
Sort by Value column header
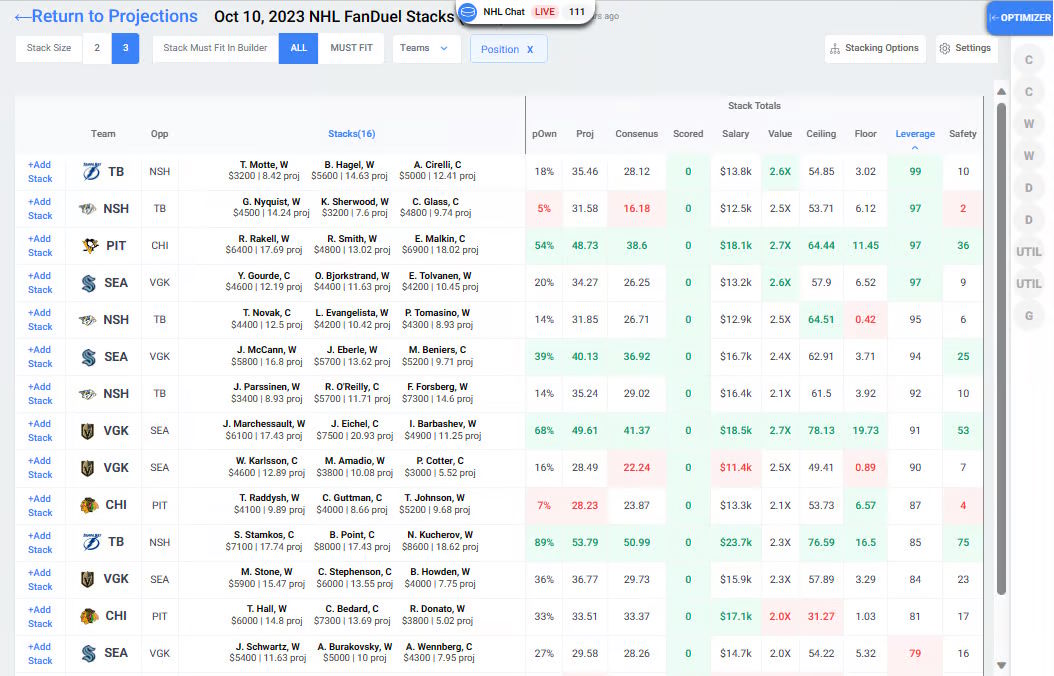(x=780, y=134)
